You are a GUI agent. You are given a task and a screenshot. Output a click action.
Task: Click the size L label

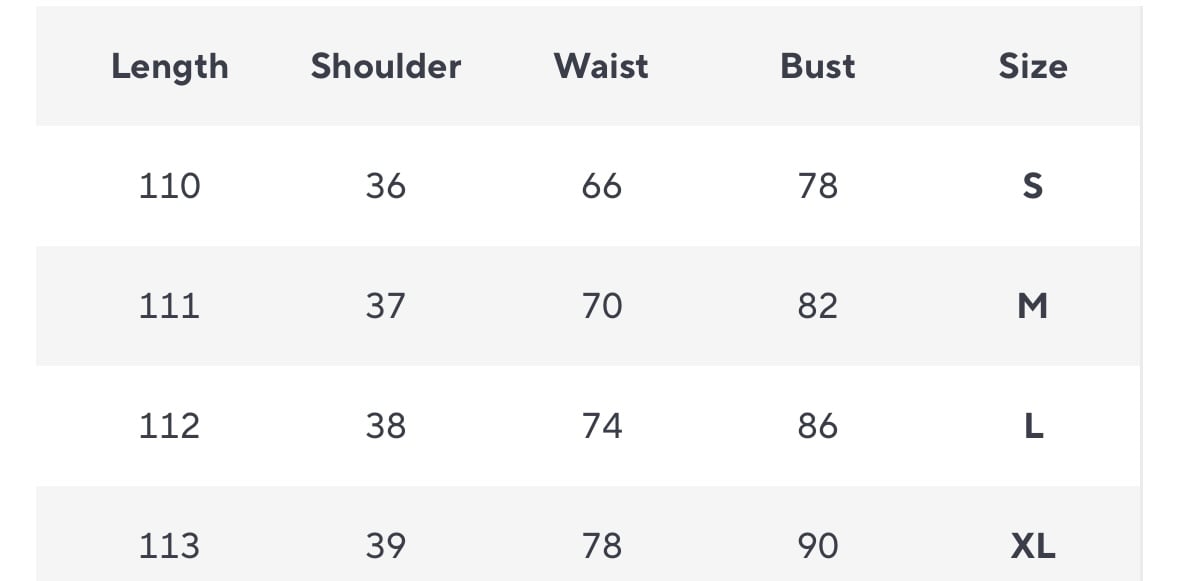[x=1033, y=426]
